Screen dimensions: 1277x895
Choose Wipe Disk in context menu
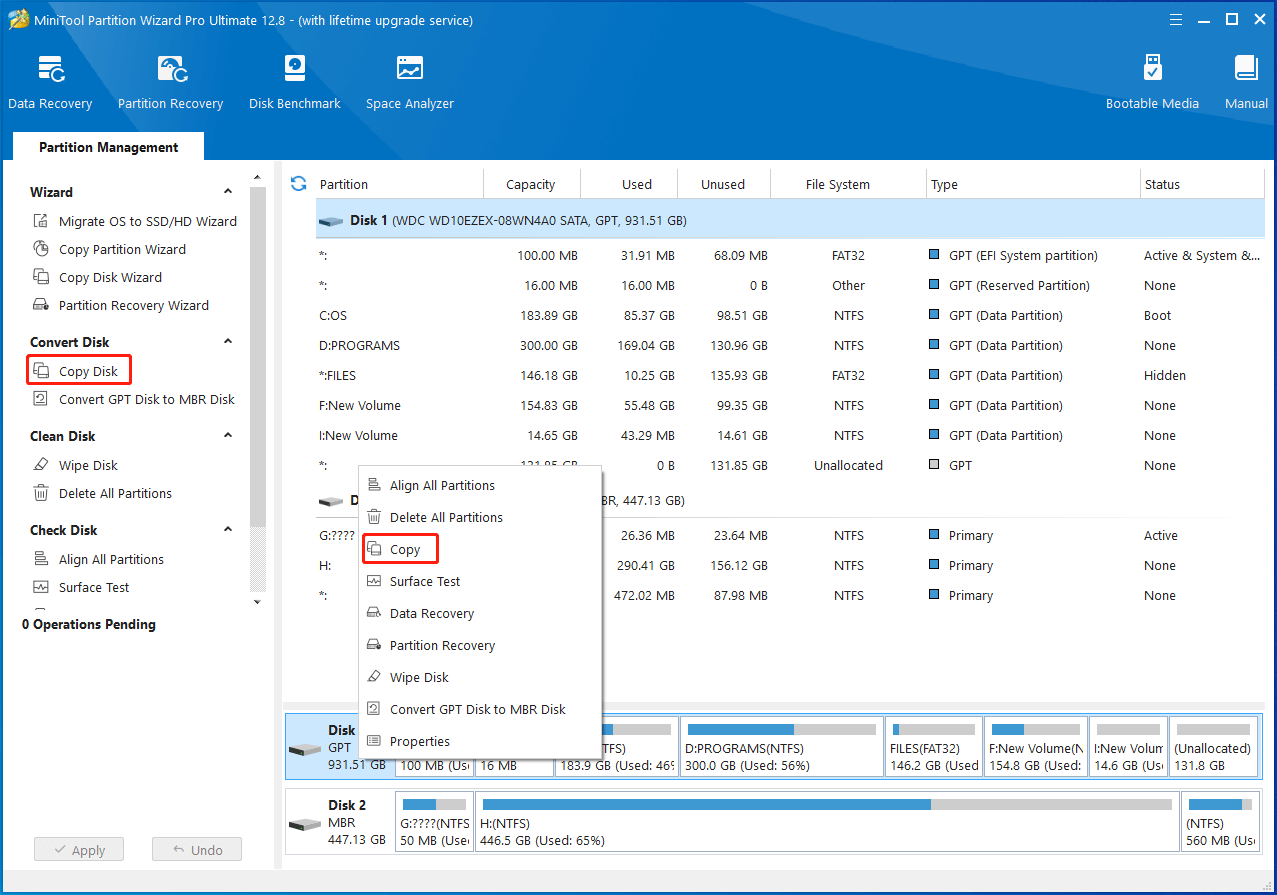click(480, 678)
